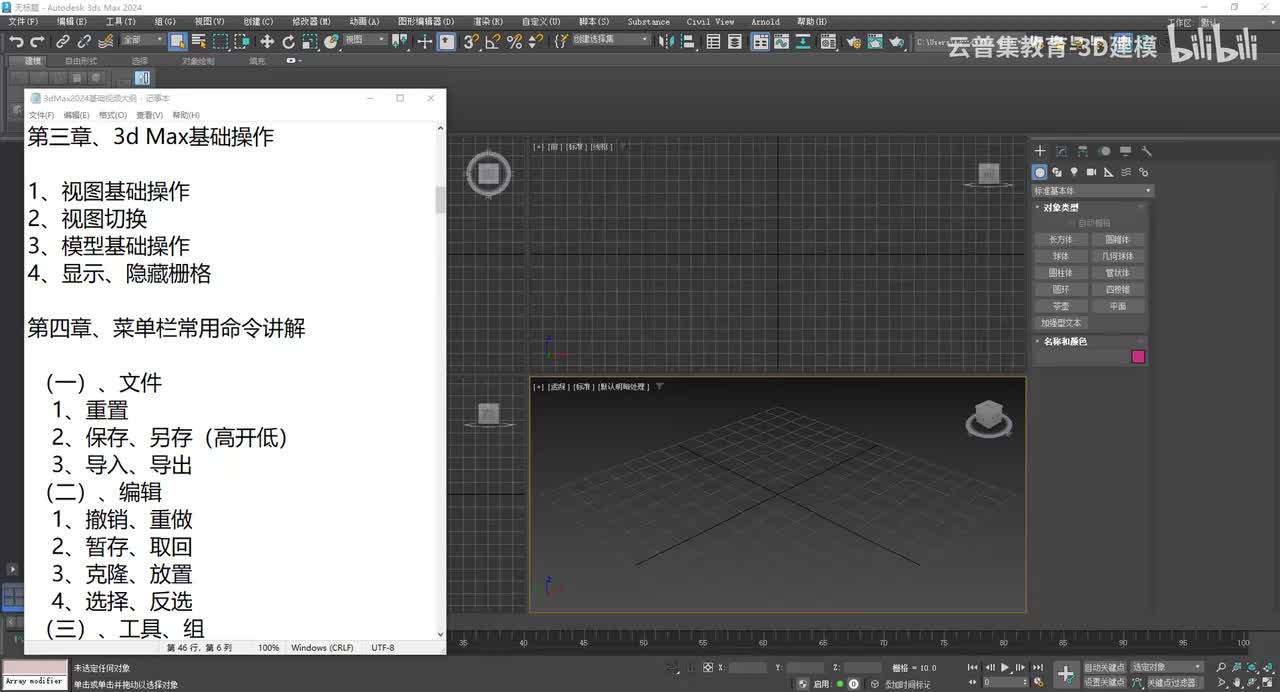The width and height of the screenshot is (1280, 692).
Task: Click the Select and Link chain icon
Action: point(62,41)
